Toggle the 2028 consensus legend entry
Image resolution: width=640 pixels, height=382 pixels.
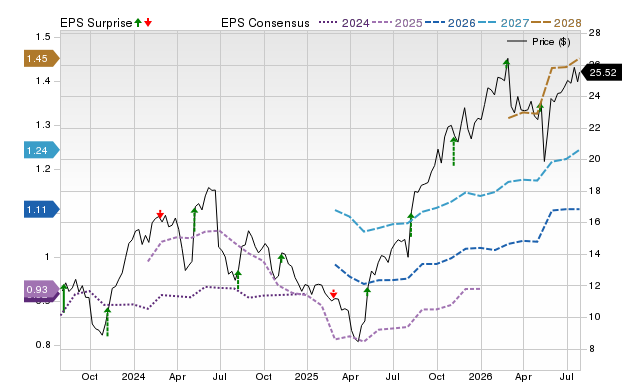[x=556, y=23]
